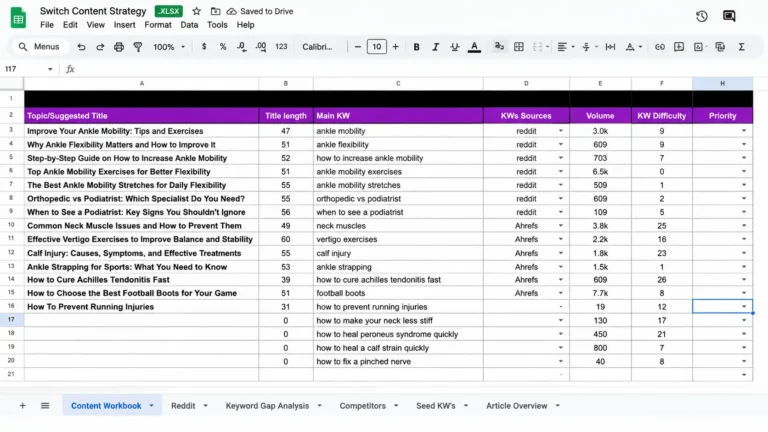Viewport: 768px width, 432px height.
Task: Open the Google Sheets home icon
Action: (18, 18)
